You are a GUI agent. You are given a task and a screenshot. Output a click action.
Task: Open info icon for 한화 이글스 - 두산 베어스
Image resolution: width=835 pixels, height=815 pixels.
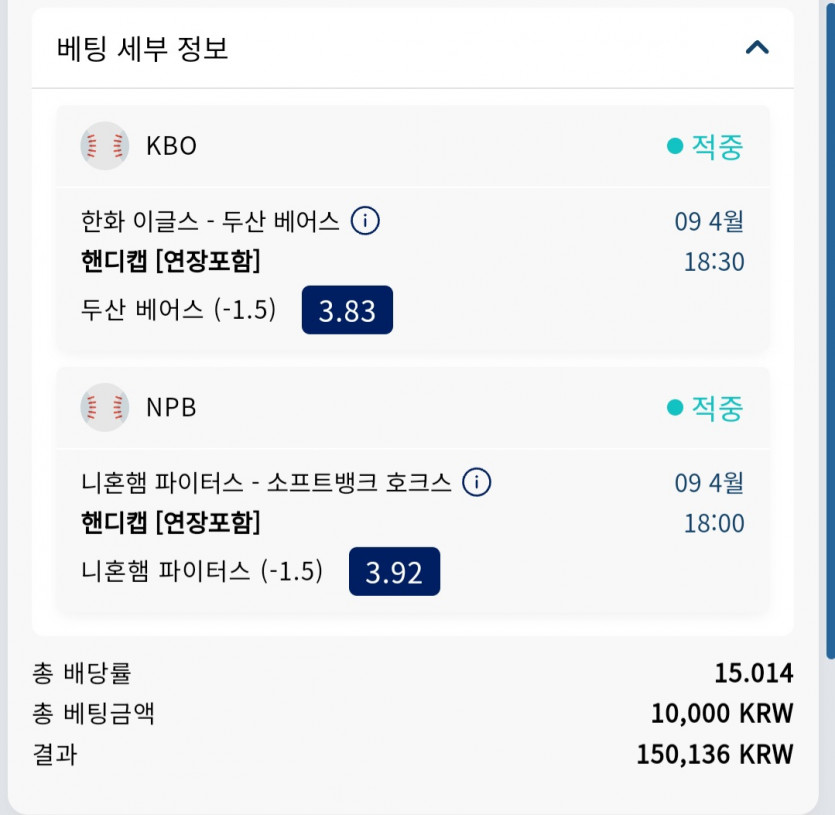(365, 220)
